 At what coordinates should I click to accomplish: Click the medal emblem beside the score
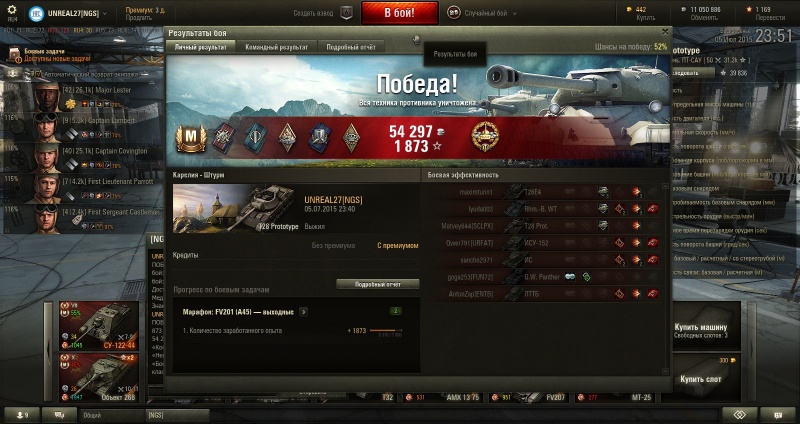[x=485, y=137]
